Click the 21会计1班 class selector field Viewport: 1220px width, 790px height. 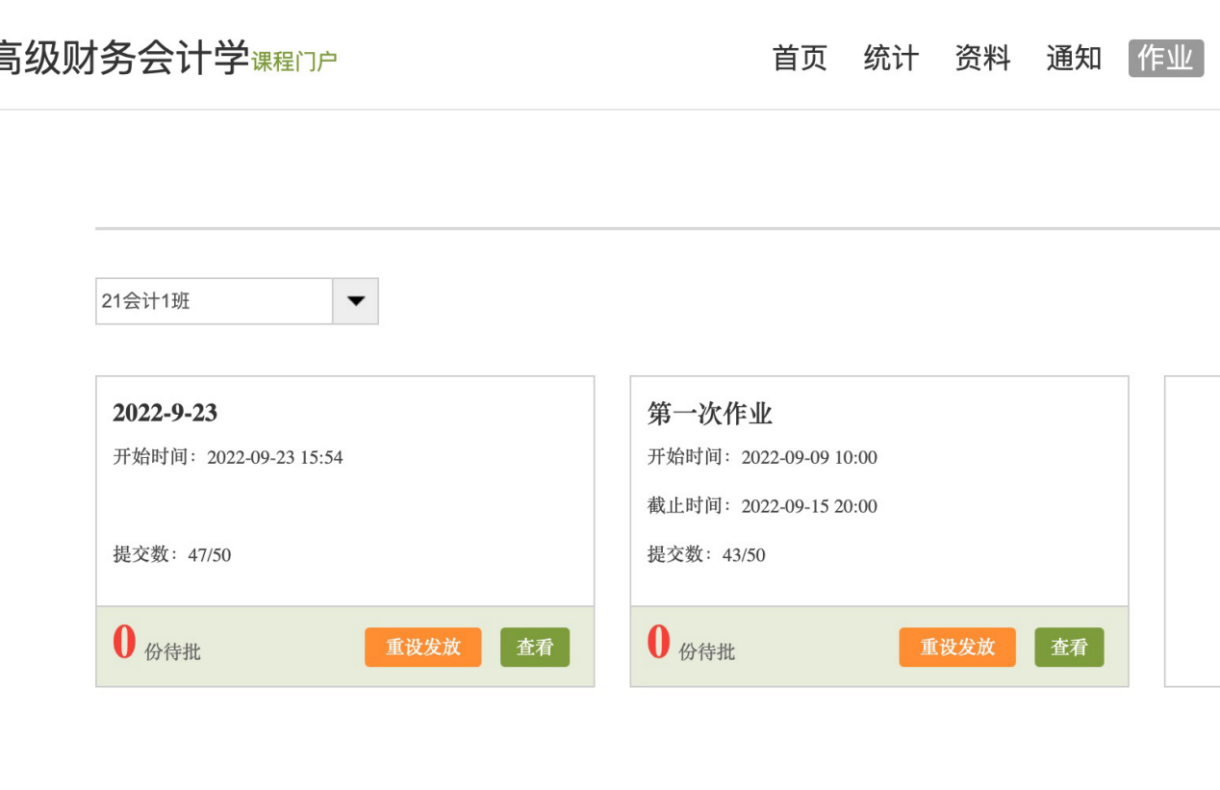coord(213,301)
